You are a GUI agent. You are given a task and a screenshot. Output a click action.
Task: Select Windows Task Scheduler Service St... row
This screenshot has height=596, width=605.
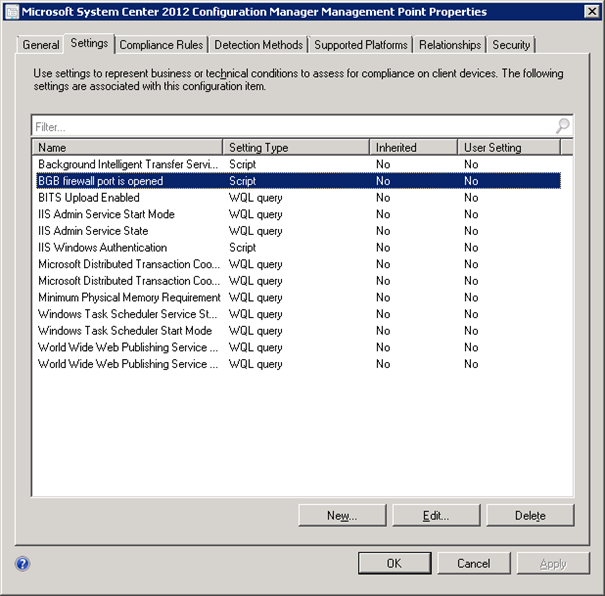299,314
